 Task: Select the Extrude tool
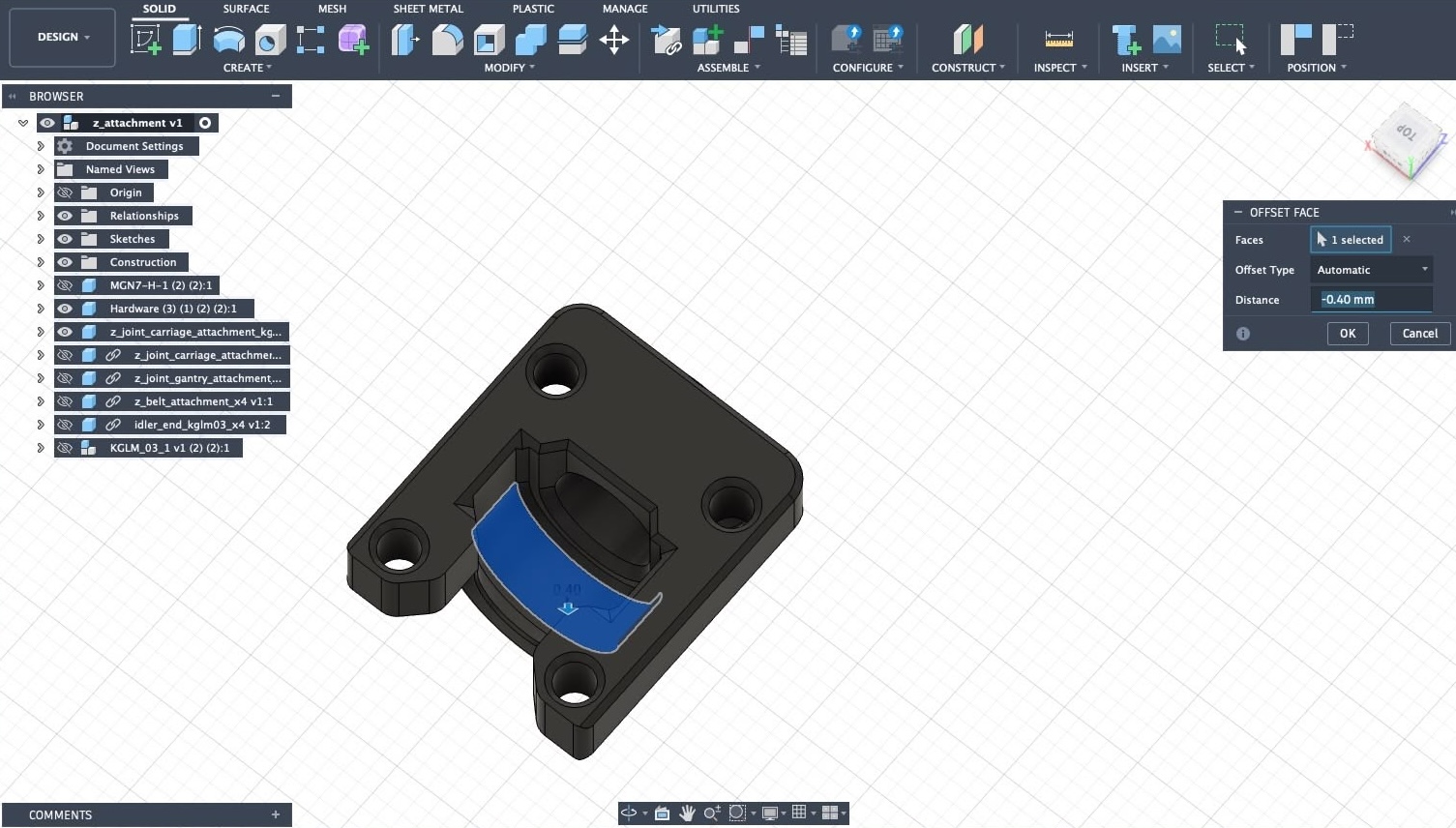187,40
